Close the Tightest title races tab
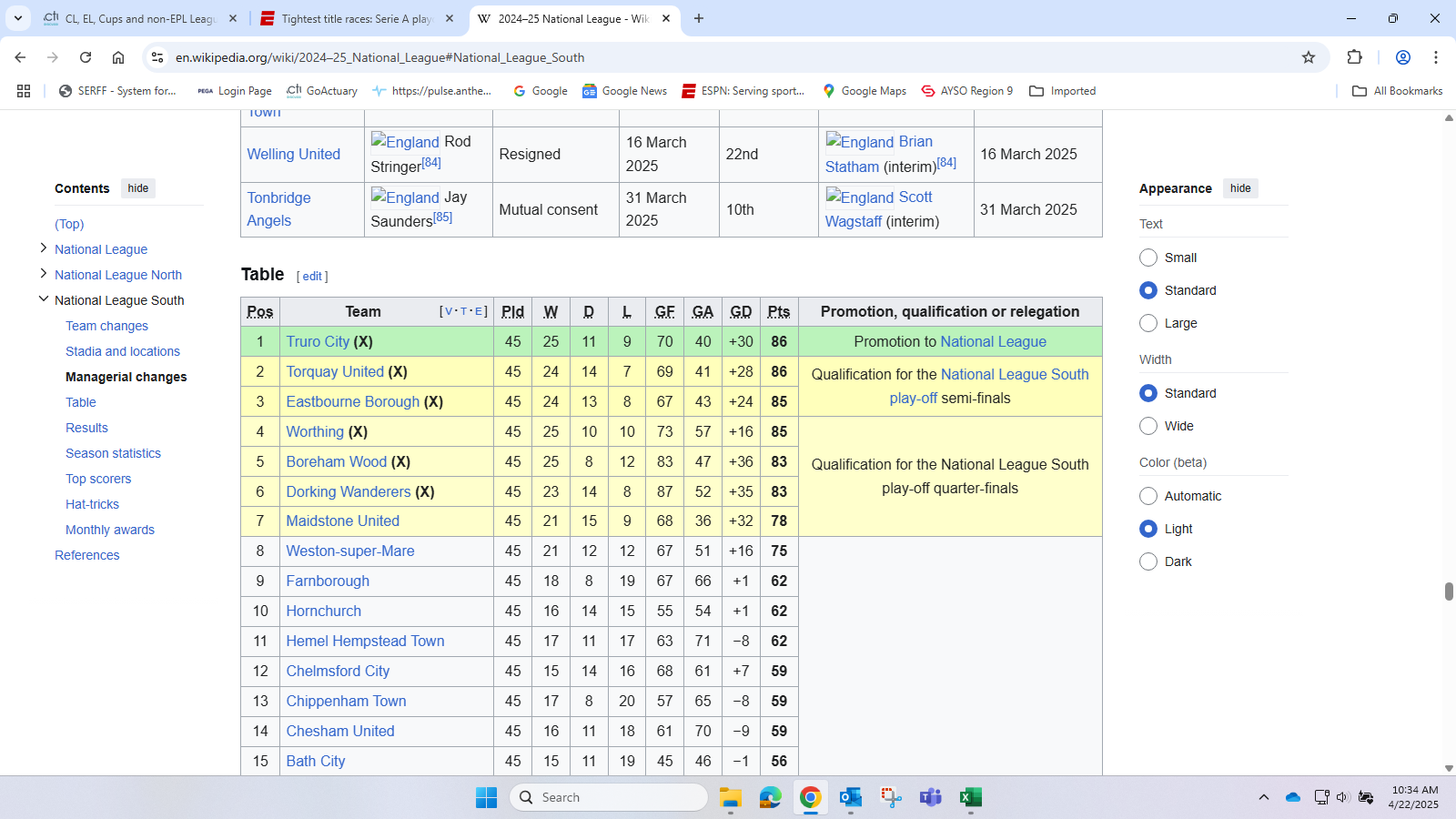 click(x=450, y=18)
